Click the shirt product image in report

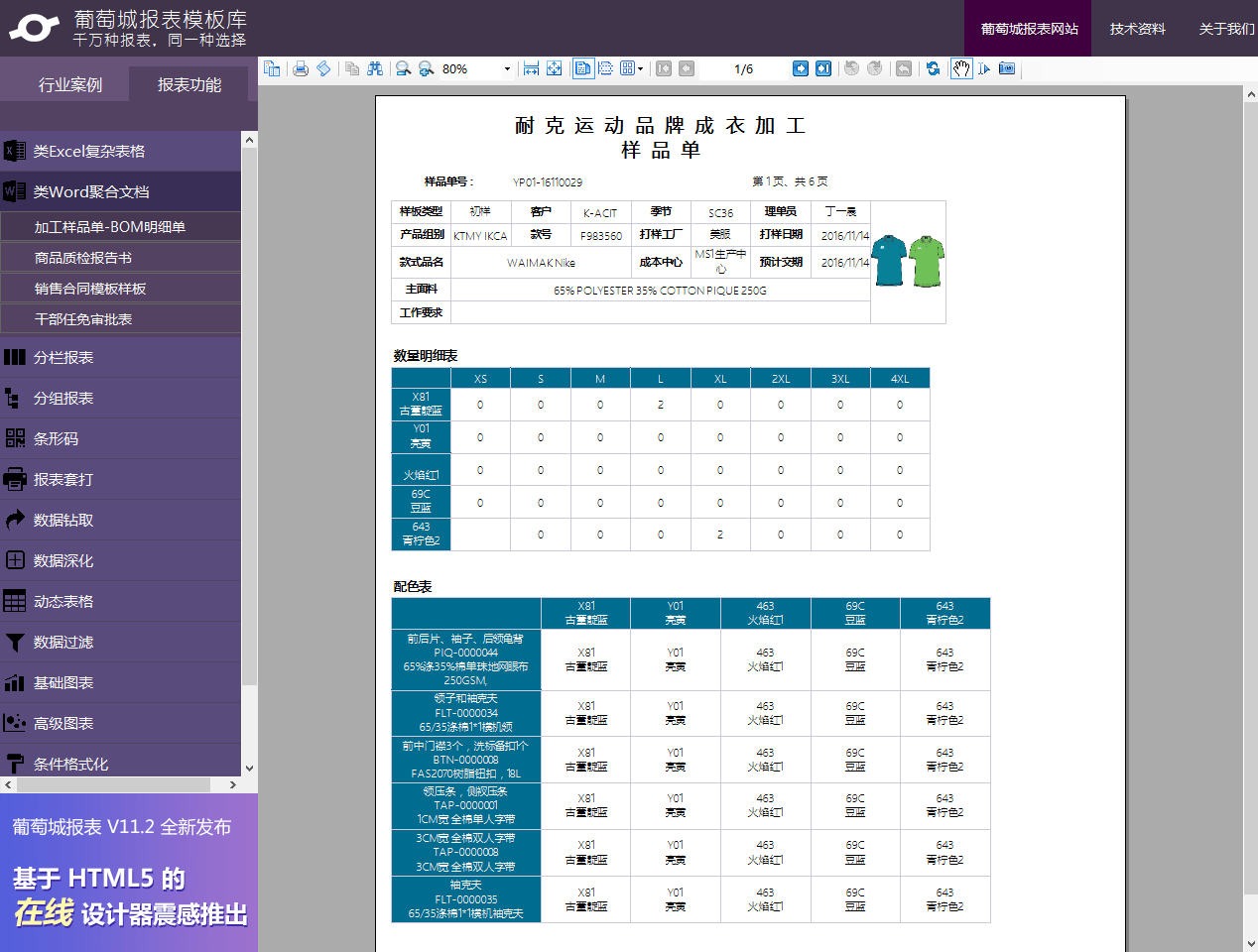click(x=908, y=262)
